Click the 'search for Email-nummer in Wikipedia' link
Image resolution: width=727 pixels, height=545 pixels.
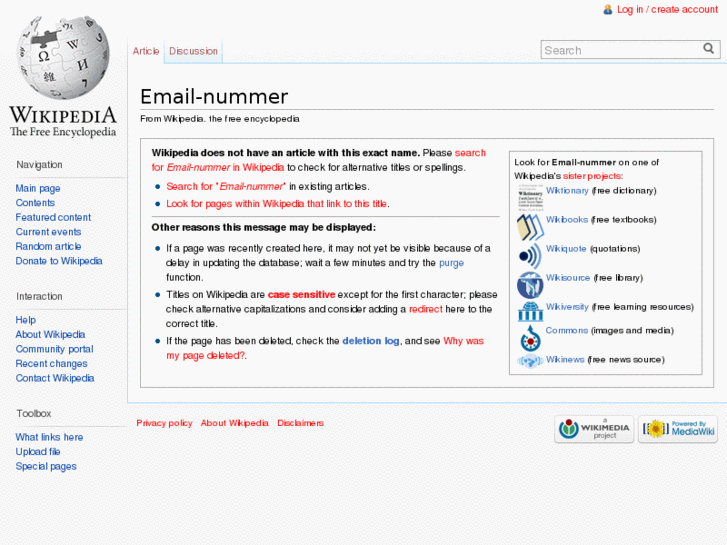[217, 167]
